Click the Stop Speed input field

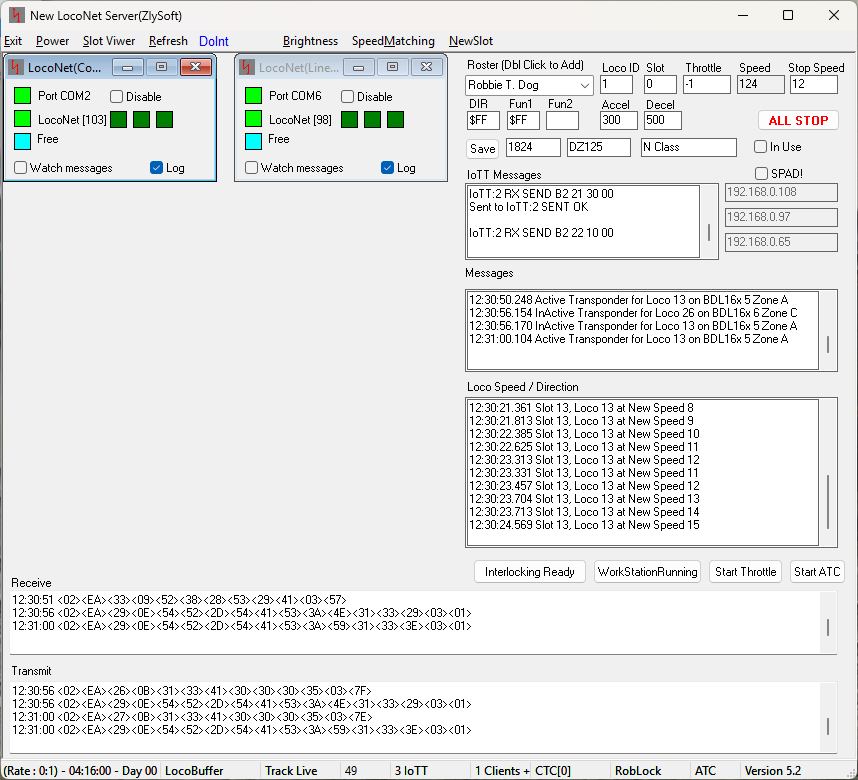[x=814, y=85]
